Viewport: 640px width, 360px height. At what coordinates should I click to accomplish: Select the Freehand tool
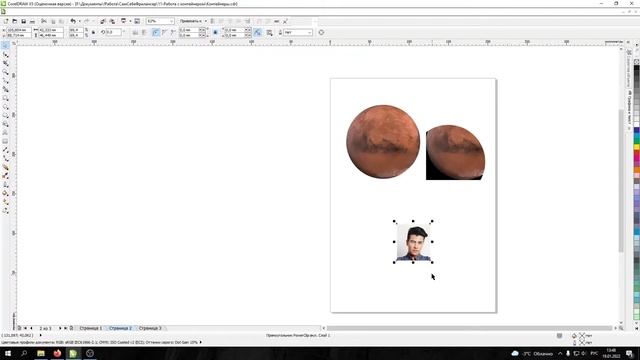point(5,81)
